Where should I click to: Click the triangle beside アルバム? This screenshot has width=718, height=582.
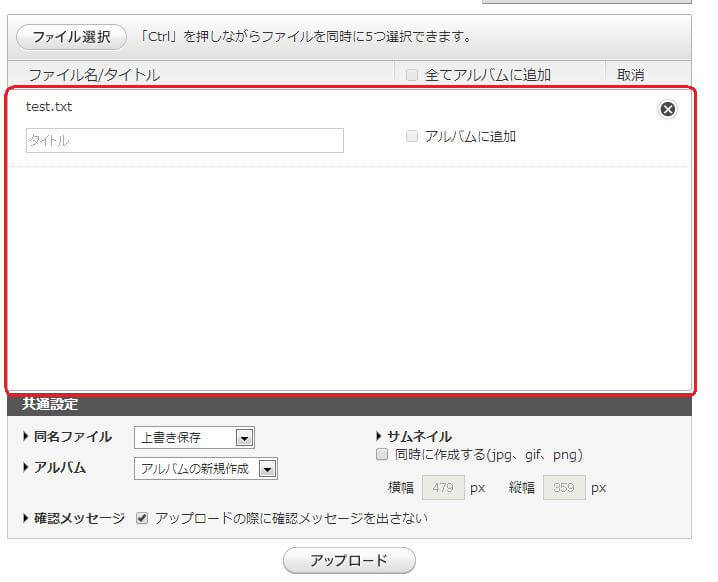click(x=25, y=468)
